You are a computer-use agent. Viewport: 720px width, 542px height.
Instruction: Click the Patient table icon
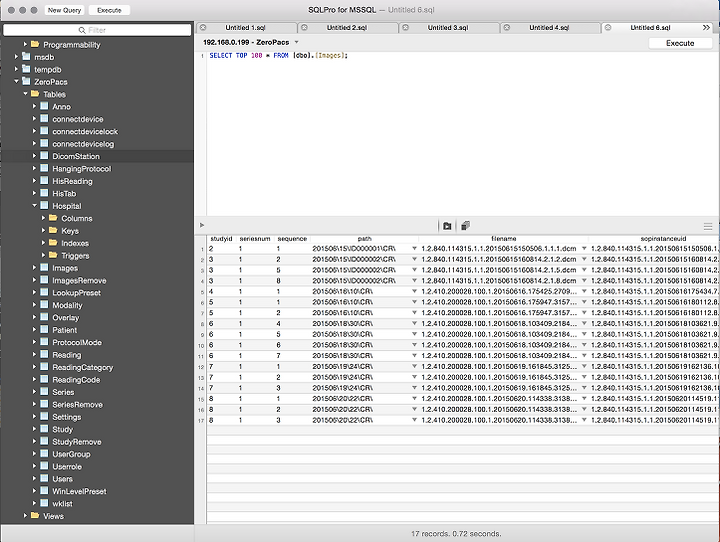pos(45,329)
